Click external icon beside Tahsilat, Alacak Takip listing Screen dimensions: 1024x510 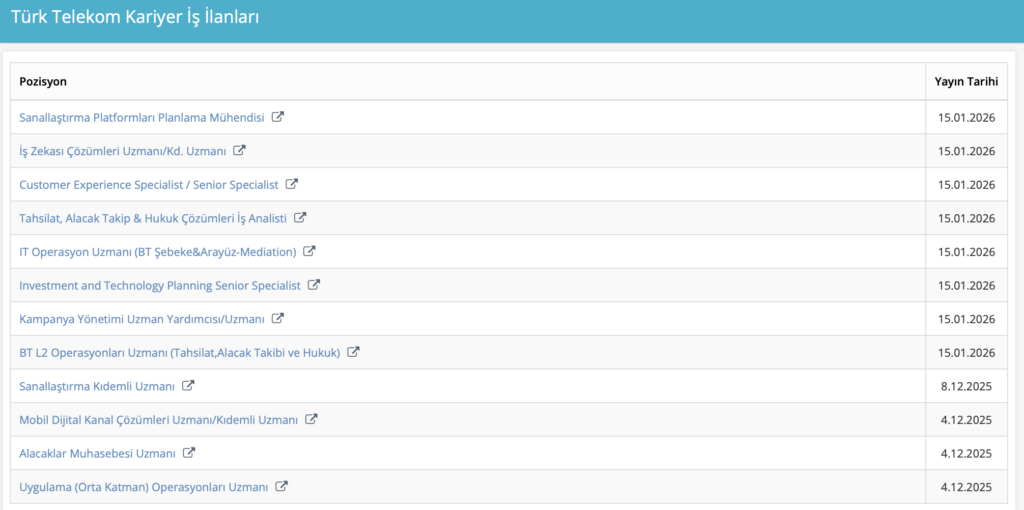[x=300, y=218]
